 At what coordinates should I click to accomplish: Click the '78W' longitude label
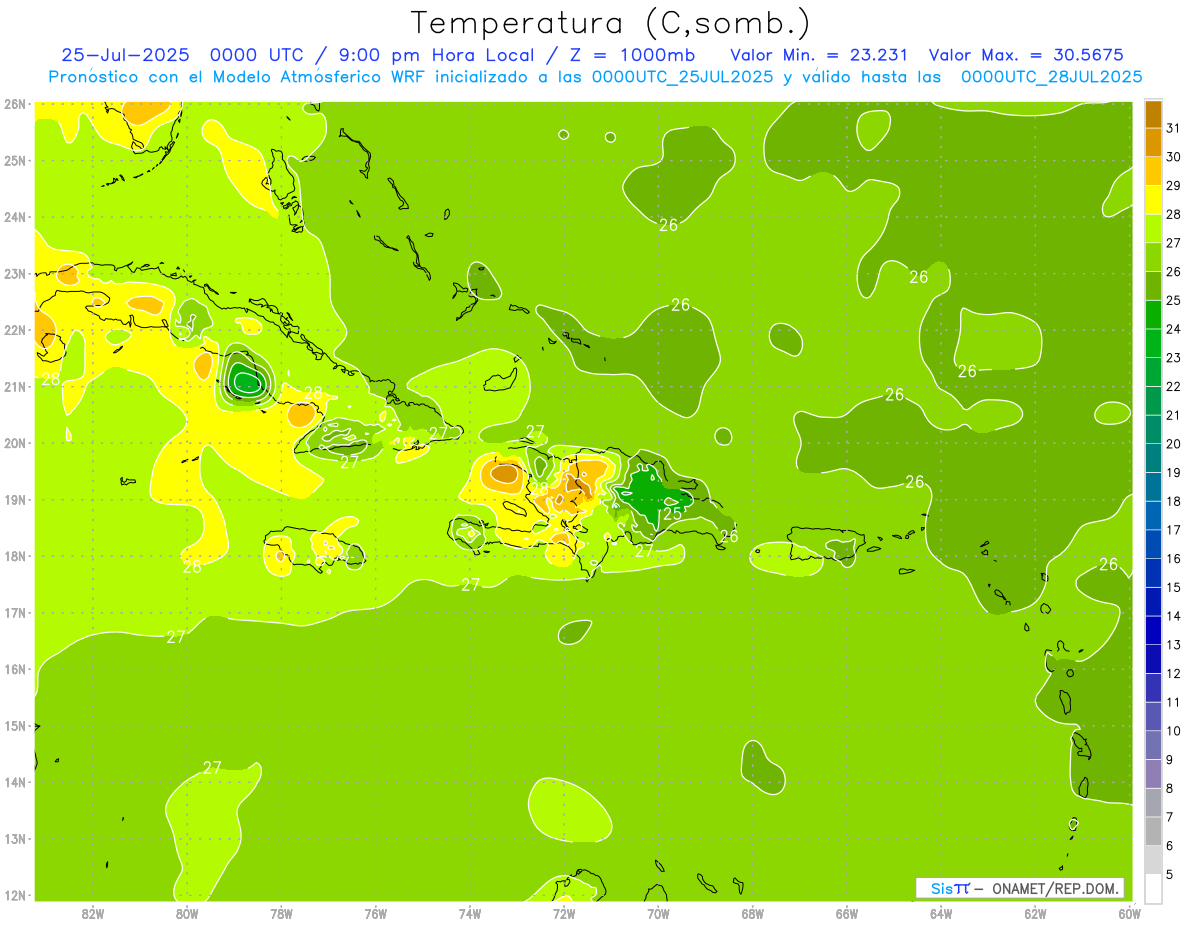coord(281,913)
